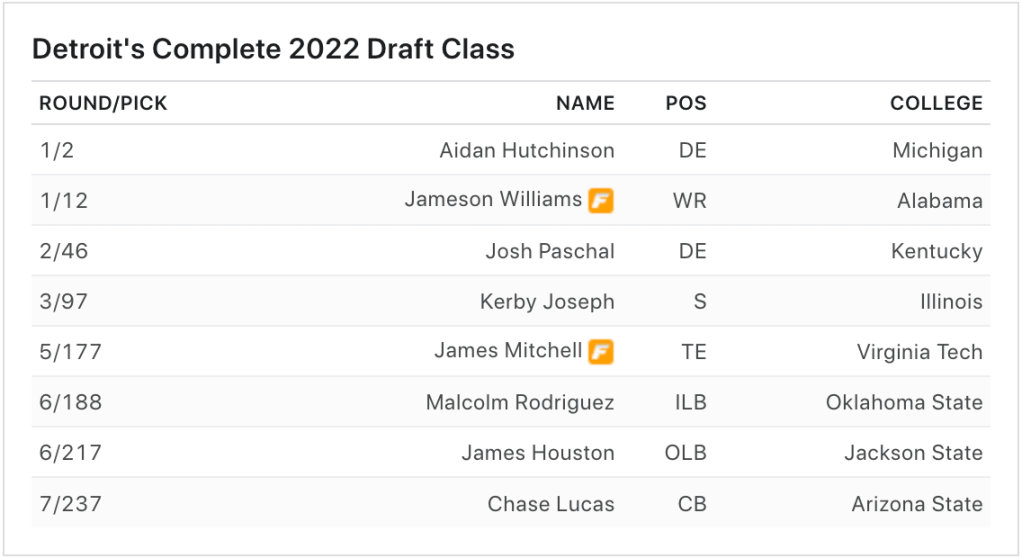1022x558 pixels.
Task: Click James Houston's name
Action: click(x=538, y=453)
